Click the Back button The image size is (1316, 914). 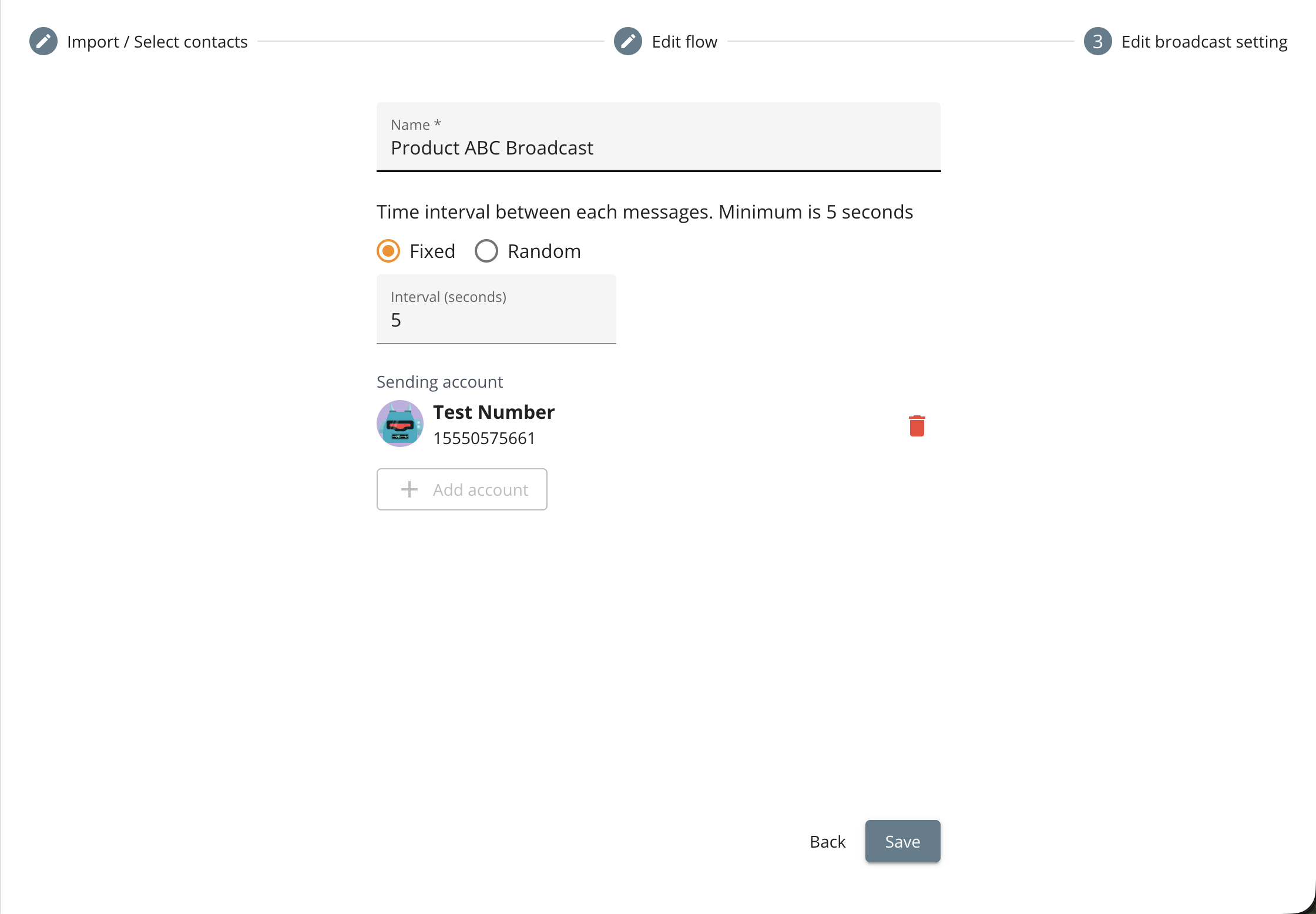coord(827,841)
